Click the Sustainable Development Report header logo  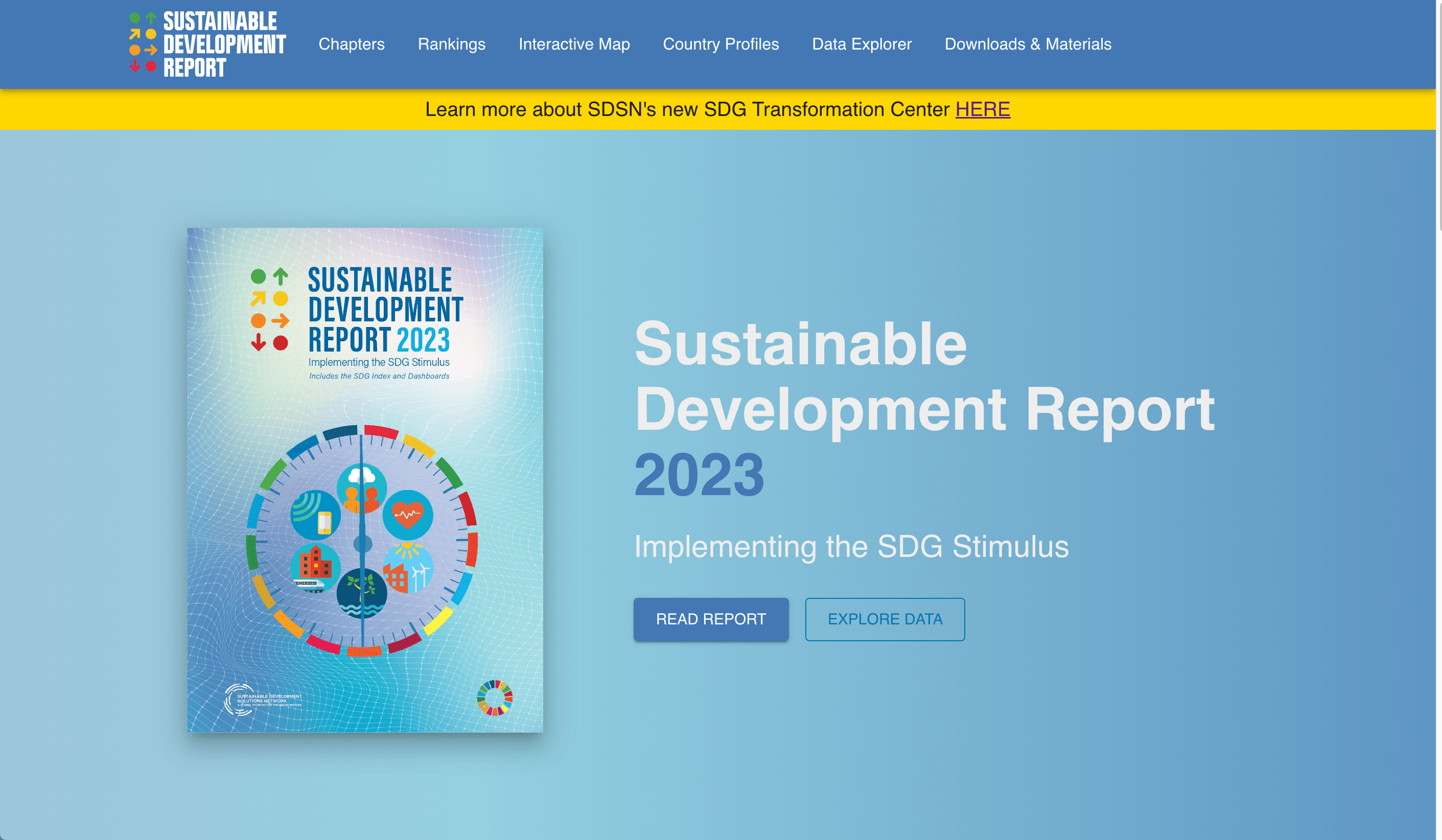point(207,44)
